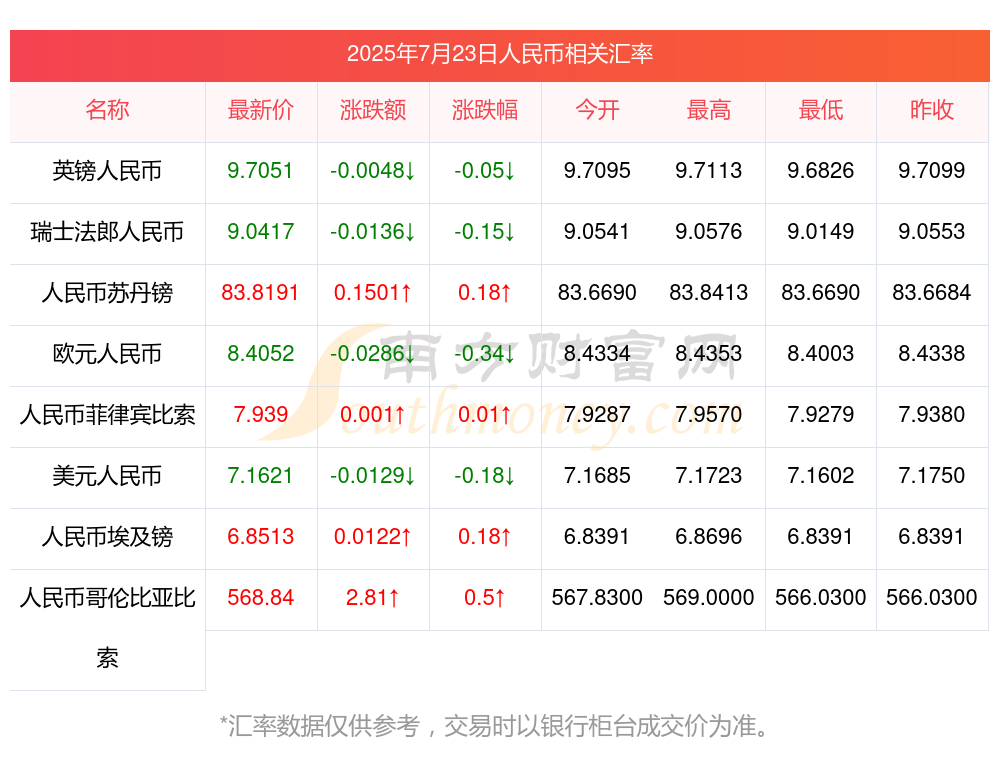Click 0.18↑ in the 人民币苏丹镑 row
This screenshot has height=757, width=1000.
pyautogui.click(x=485, y=293)
